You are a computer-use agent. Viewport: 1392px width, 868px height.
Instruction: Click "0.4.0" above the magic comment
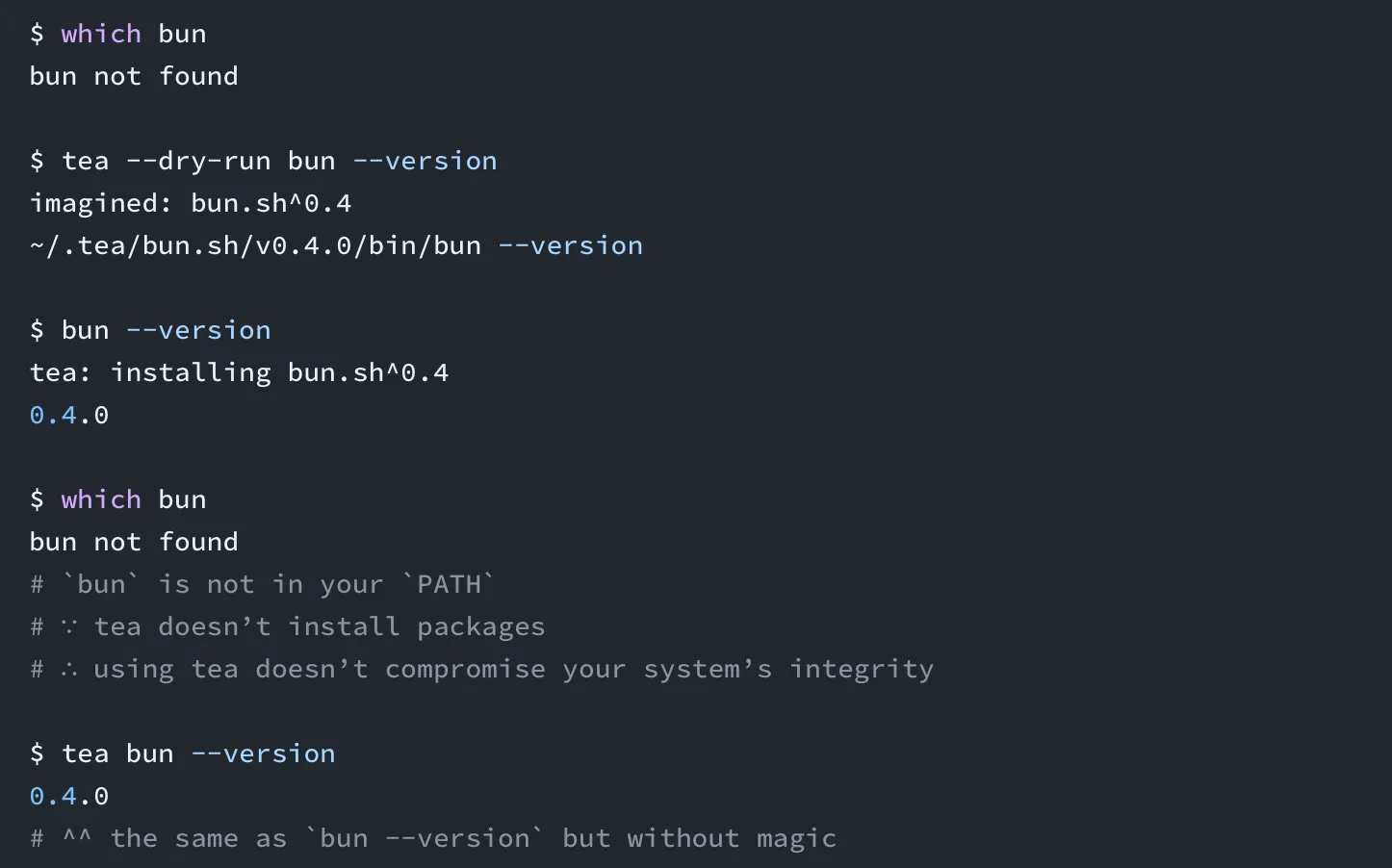pyautogui.click(x=69, y=796)
